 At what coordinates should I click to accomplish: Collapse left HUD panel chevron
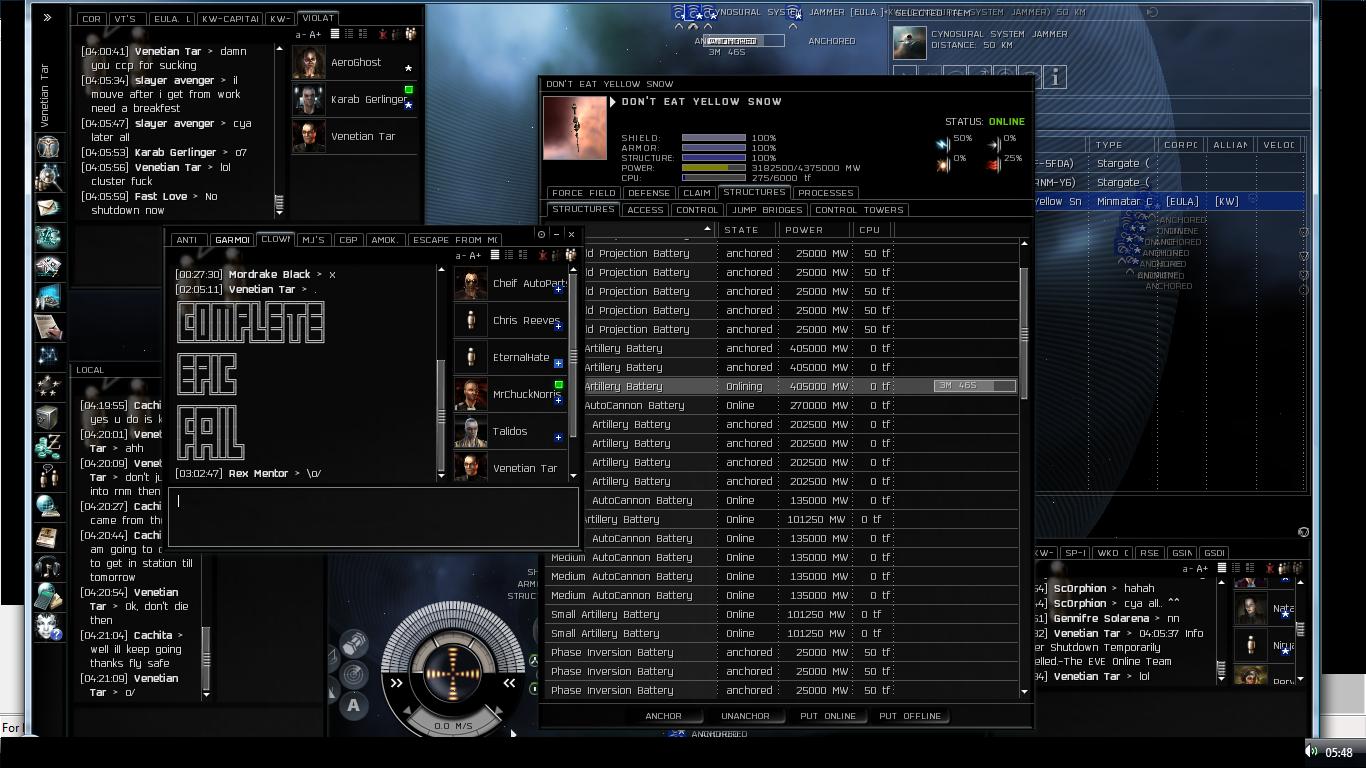(396, 684)
